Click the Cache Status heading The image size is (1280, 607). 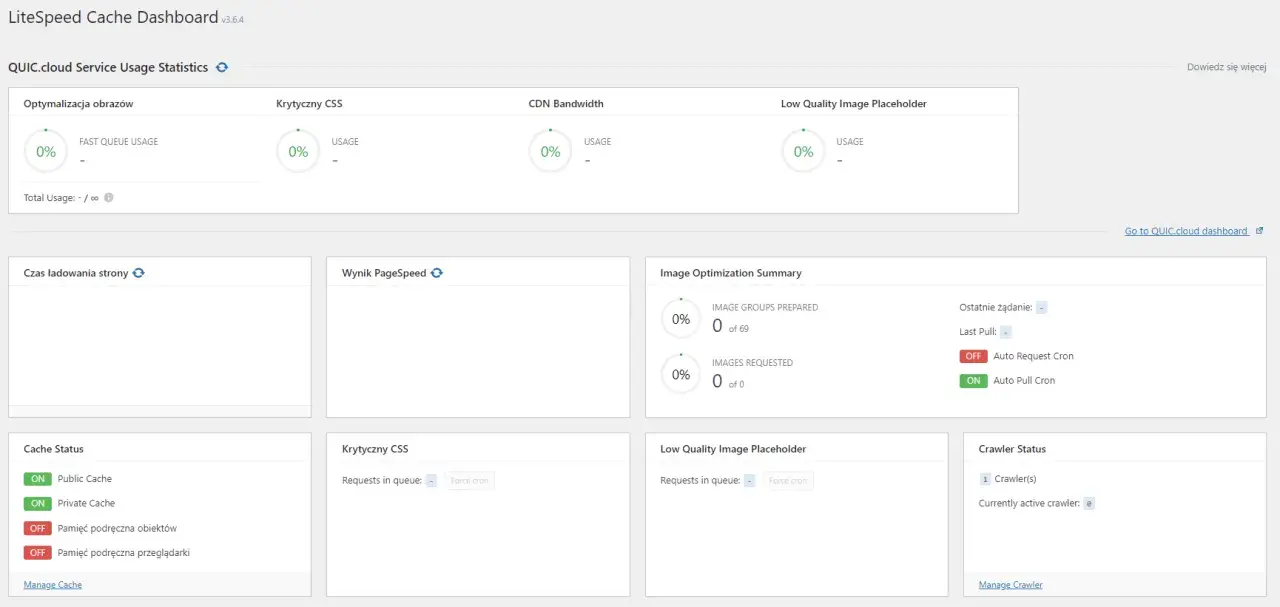tap(54, 449)
